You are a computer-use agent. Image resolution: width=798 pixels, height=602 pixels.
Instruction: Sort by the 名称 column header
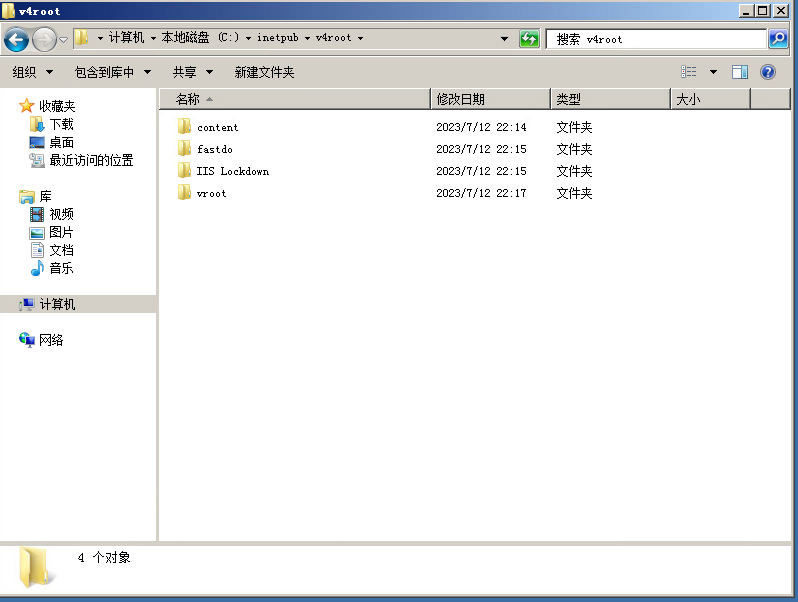coord(295,99)
